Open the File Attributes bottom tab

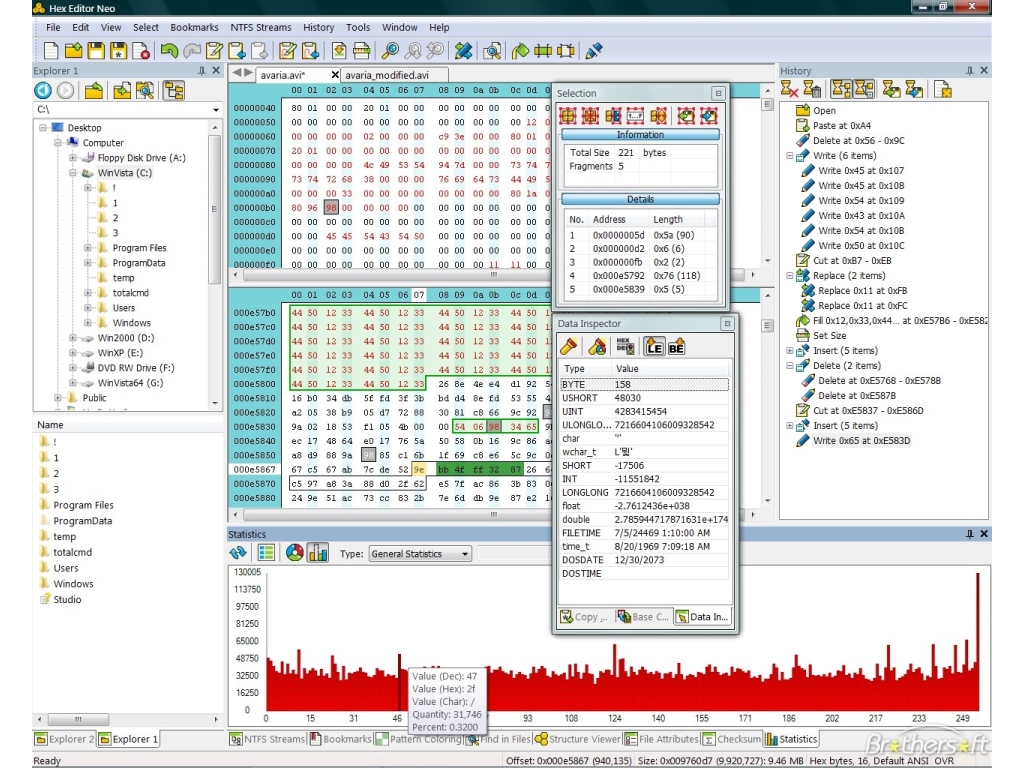click(661, 739)
